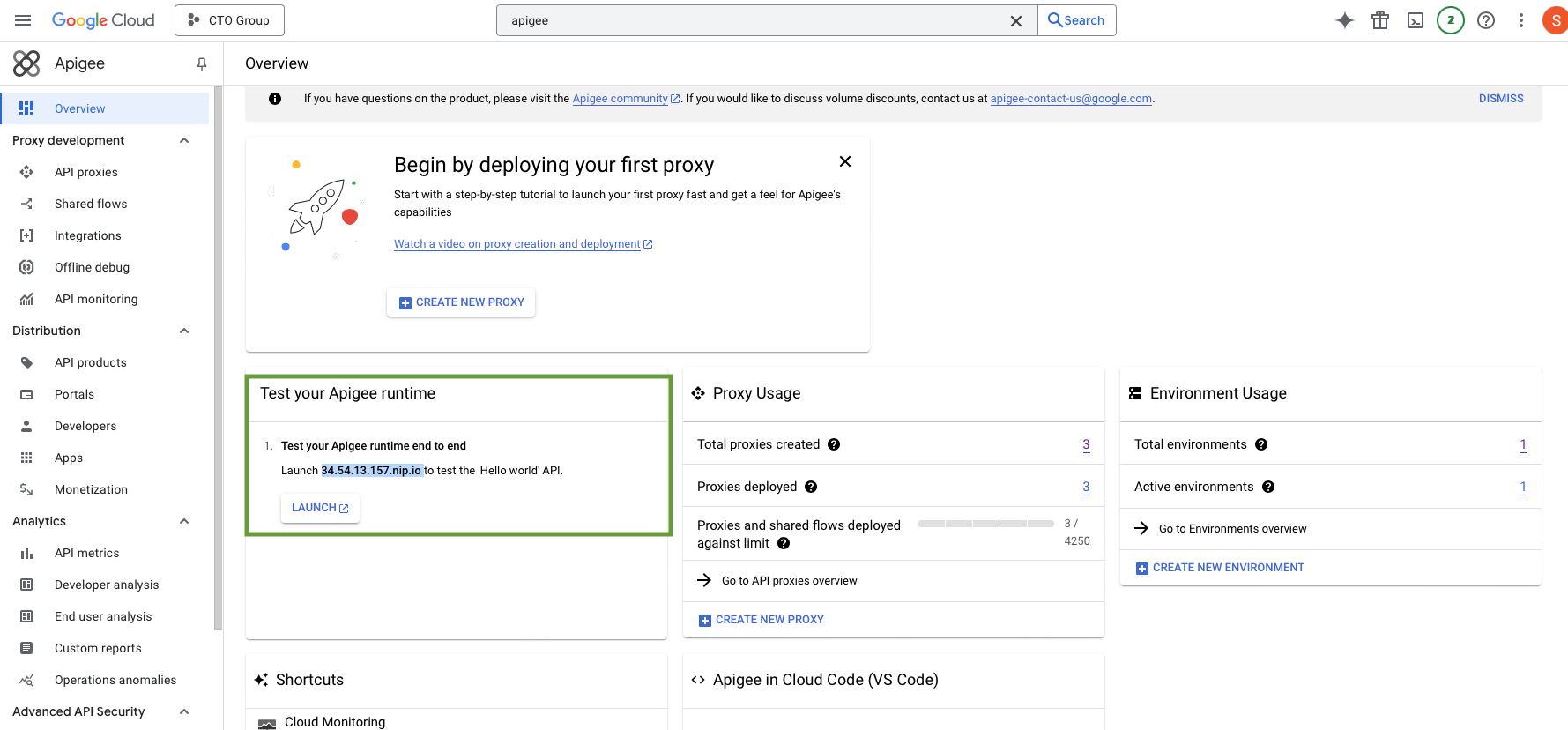Image resolution: width=1568 pixels, height=730 pixels.
Task: Click the Operations anomalies icon
Action: point(26,680)
